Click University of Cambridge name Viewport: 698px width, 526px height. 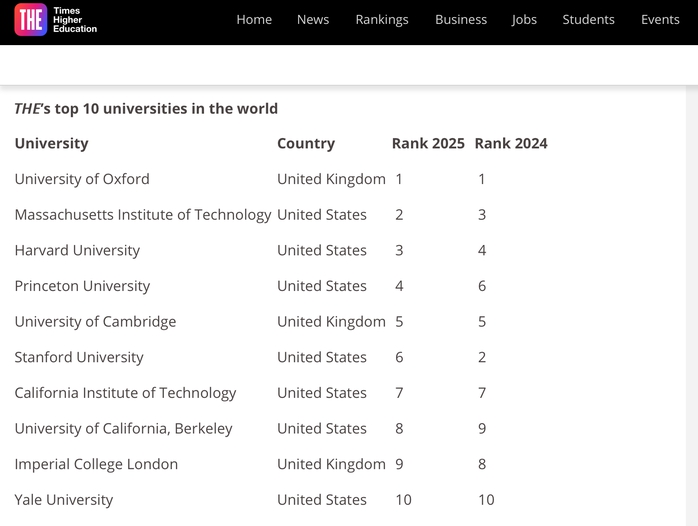(x=95, y=322)
